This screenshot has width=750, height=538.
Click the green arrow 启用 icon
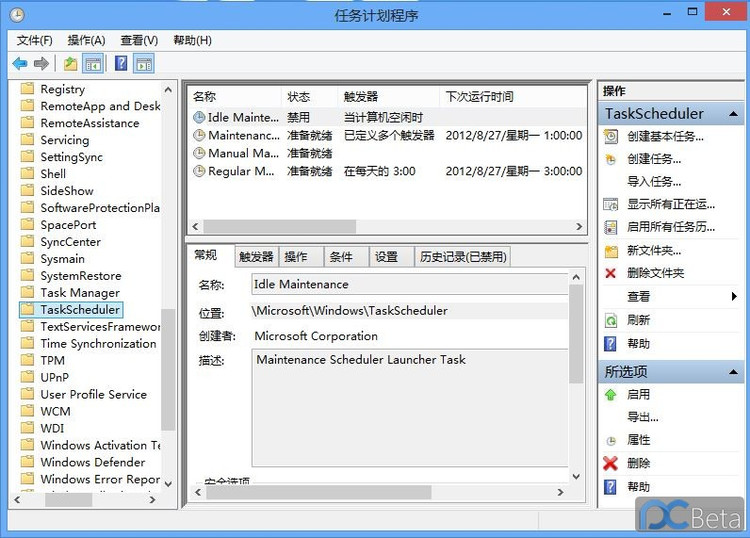[x=610, y=395]
